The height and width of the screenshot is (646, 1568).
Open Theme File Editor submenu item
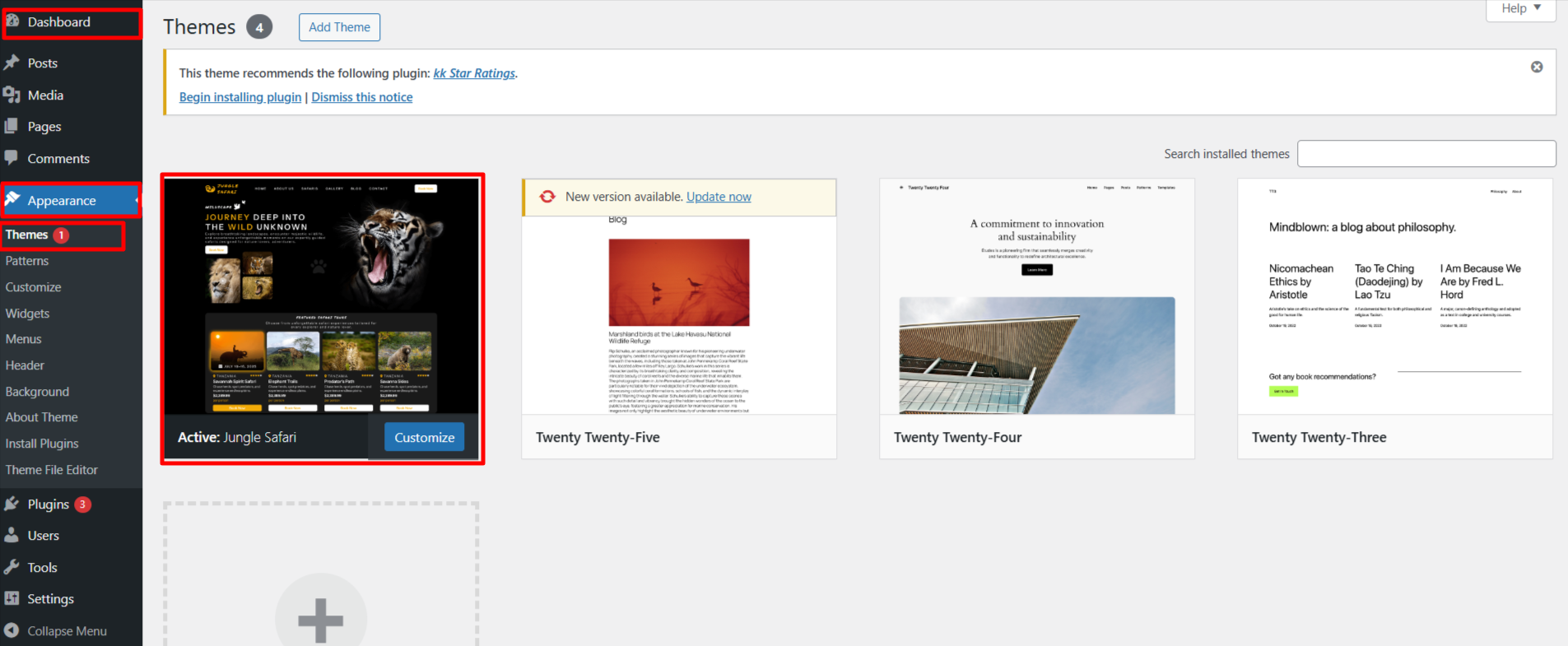(51, 470)
